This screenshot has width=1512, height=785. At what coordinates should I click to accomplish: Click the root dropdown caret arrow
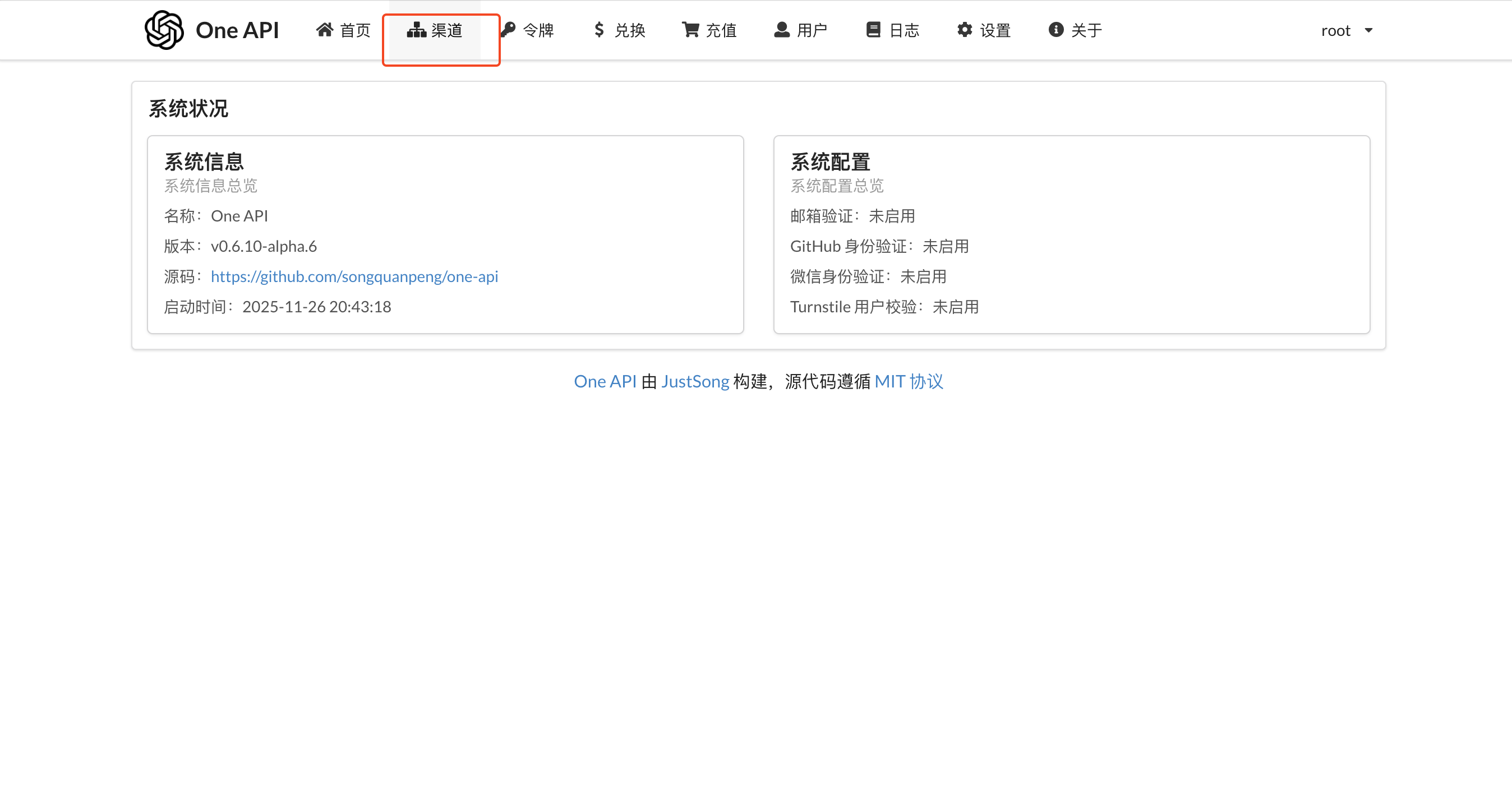(1369, 30)
